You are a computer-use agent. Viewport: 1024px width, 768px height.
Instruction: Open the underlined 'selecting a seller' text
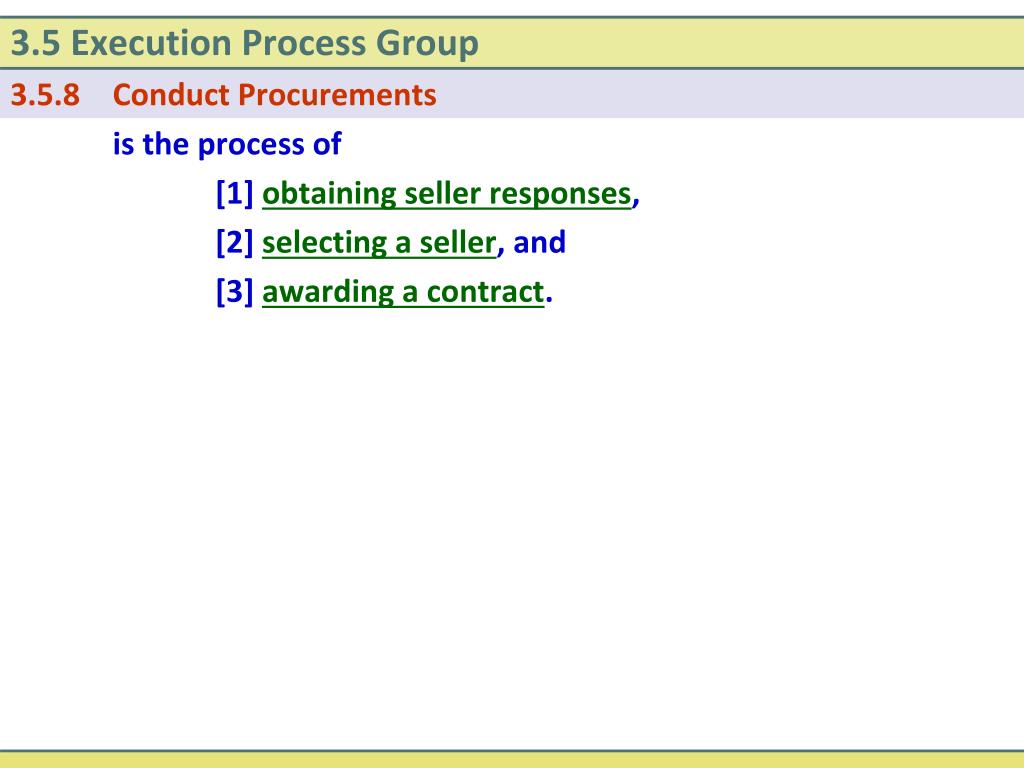(x=379, y=243)
